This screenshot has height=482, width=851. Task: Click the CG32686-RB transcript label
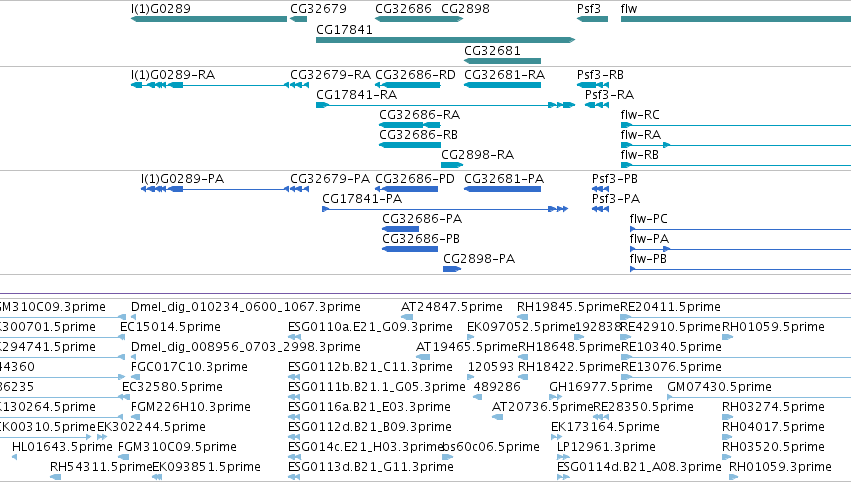coord(418,135)
